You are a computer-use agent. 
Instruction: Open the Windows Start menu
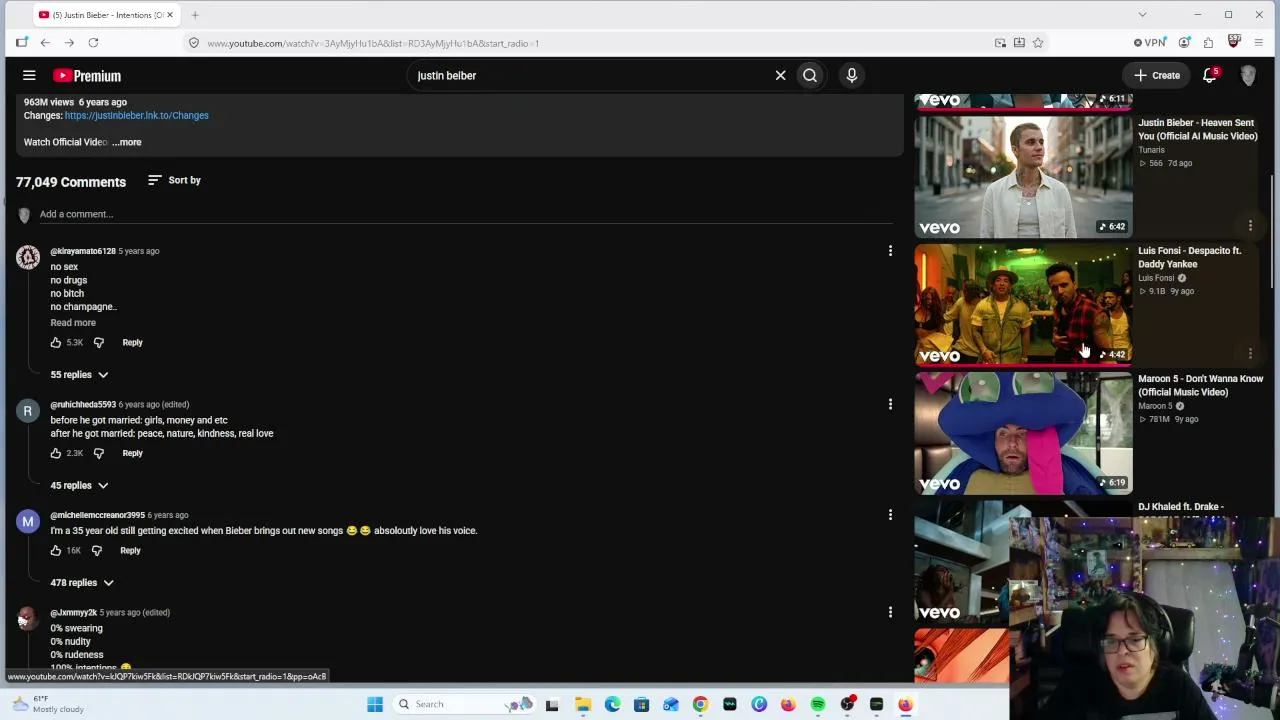[x=375, y=704]
